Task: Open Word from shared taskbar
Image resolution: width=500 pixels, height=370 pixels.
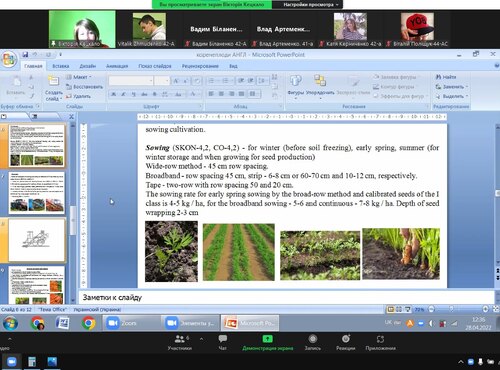Action: point(63,323)
